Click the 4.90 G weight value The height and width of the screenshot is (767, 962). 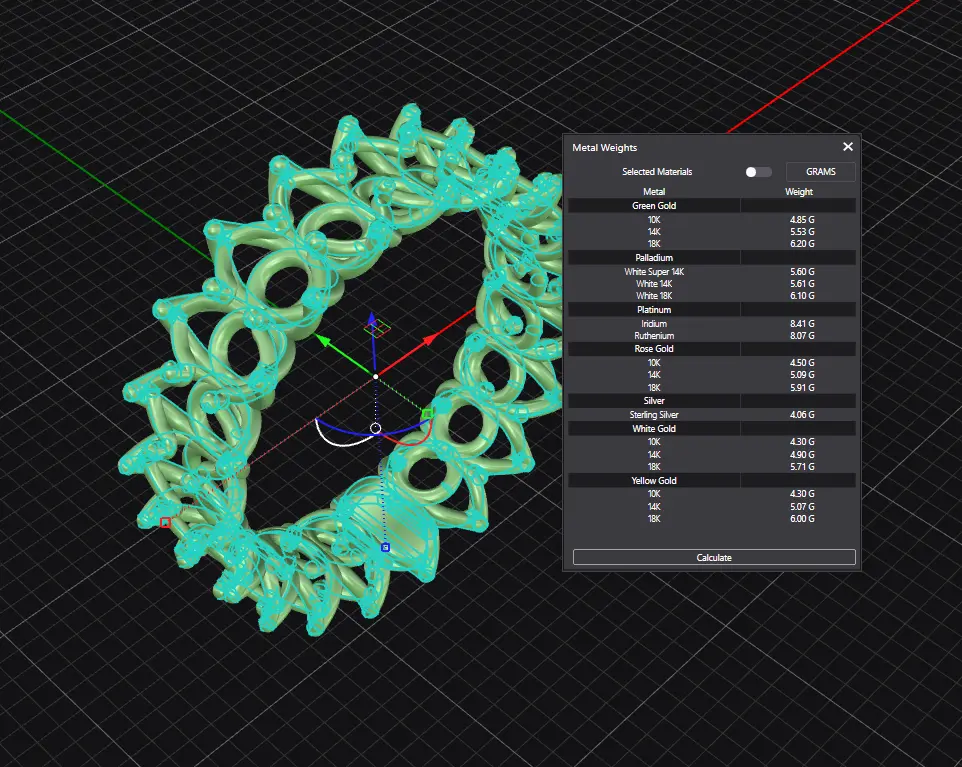pyautogui.click(x=802, y=455)
